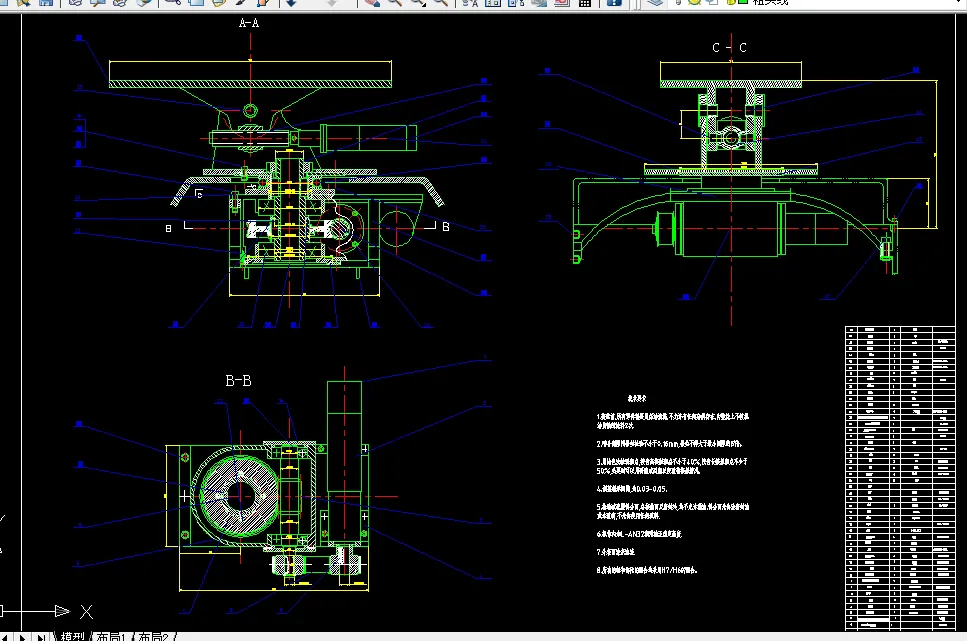Click the UCS X-axis icon
Viewport: 967px width, 641px height.
pyautogui.click(x=46, y=611)
